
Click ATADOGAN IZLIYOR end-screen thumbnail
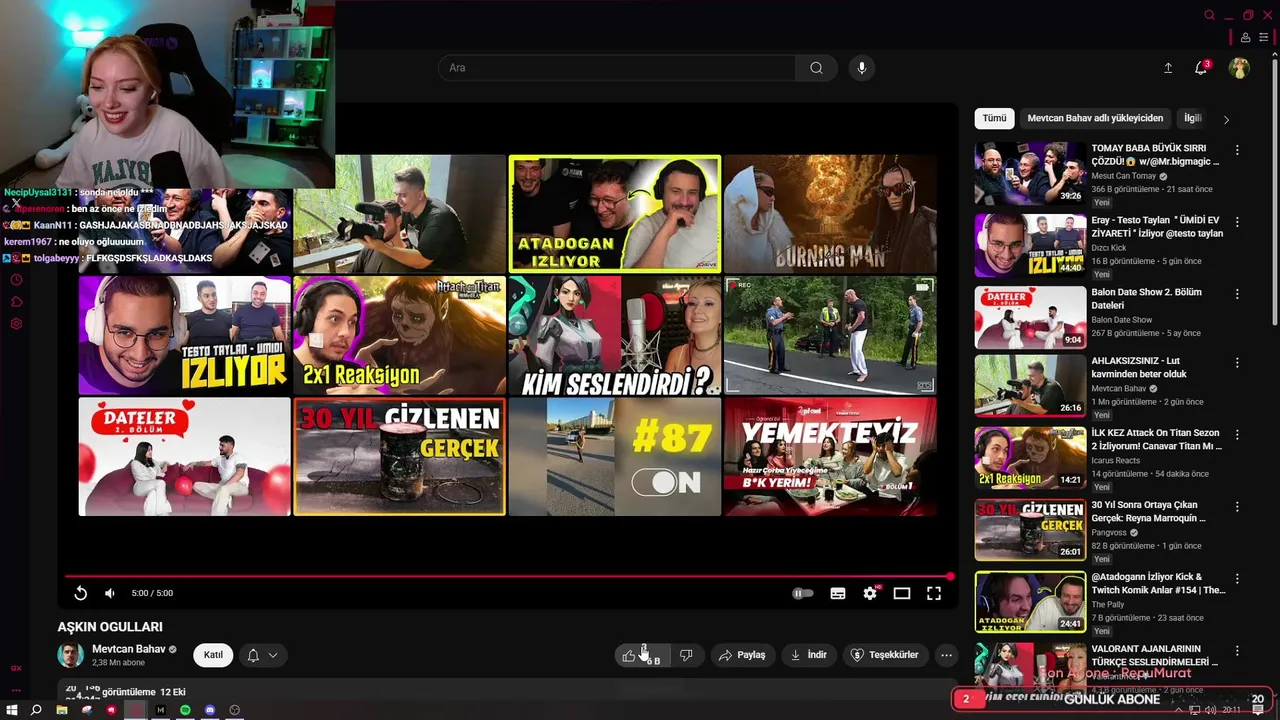pyautogui.click(x=614, y=214)
